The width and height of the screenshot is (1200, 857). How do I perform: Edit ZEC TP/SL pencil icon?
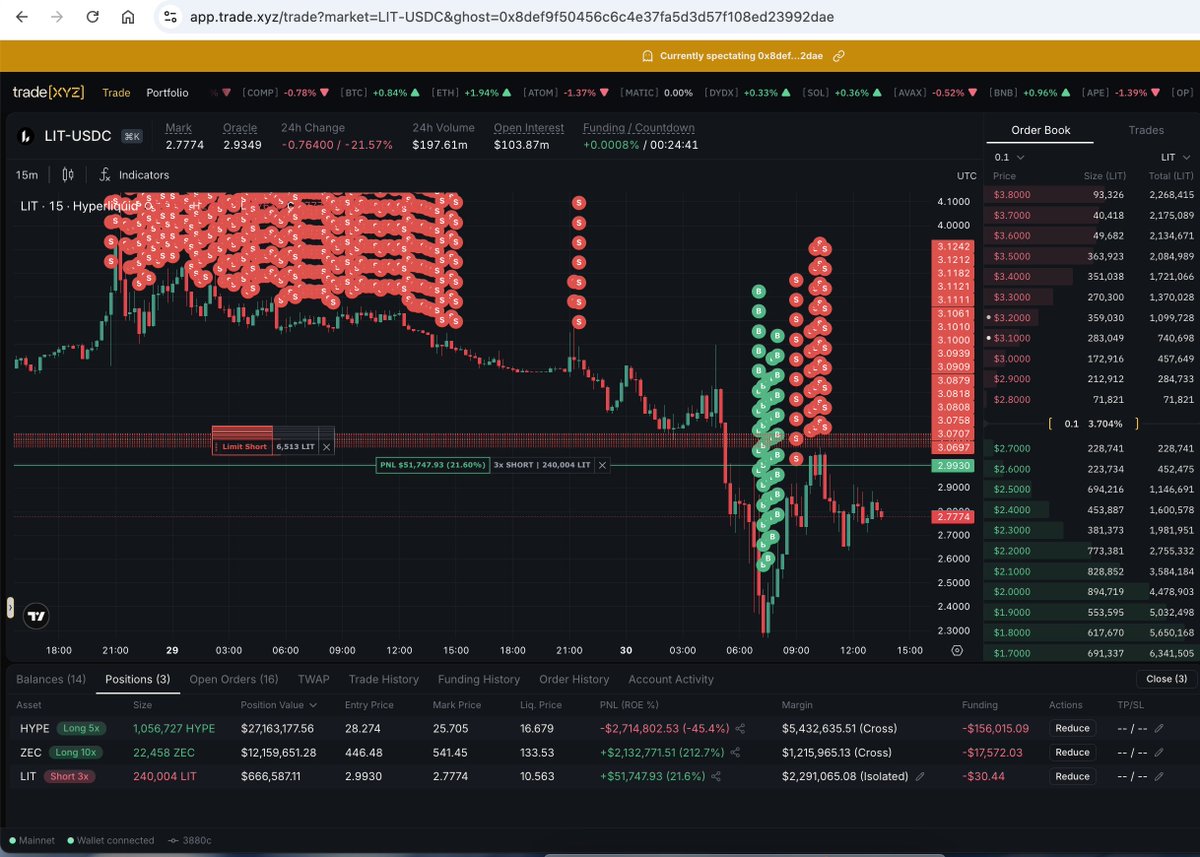[x=1159, y=752]
